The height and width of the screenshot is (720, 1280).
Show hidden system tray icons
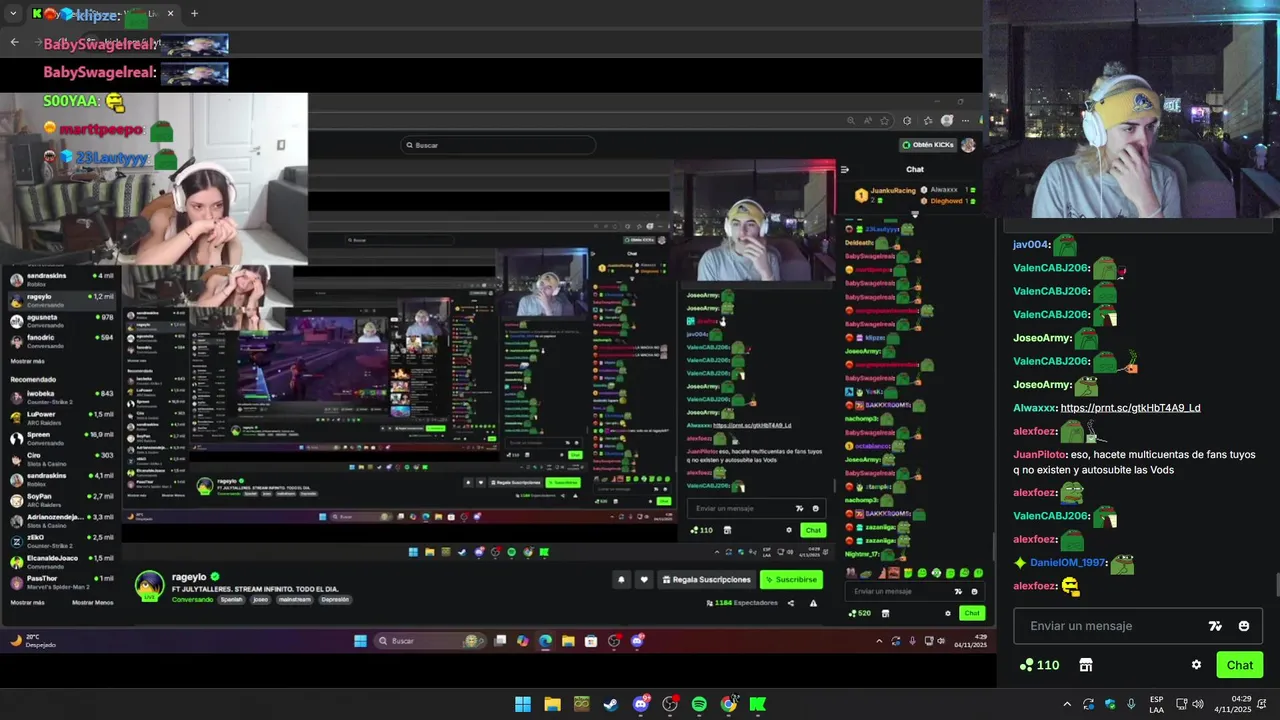pyautogui.click(x=1067, y=704)
